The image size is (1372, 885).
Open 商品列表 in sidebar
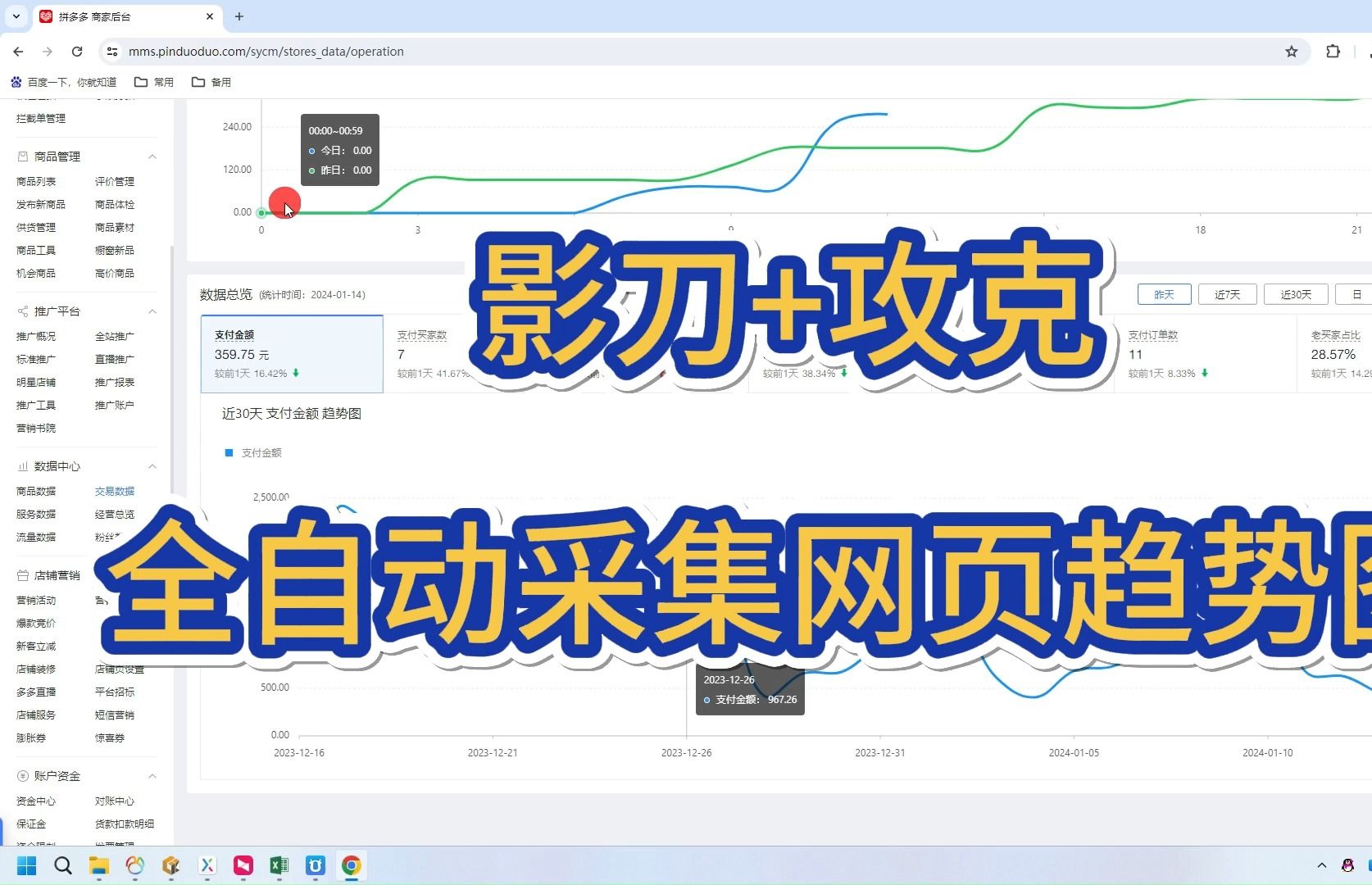coord(36,182)
